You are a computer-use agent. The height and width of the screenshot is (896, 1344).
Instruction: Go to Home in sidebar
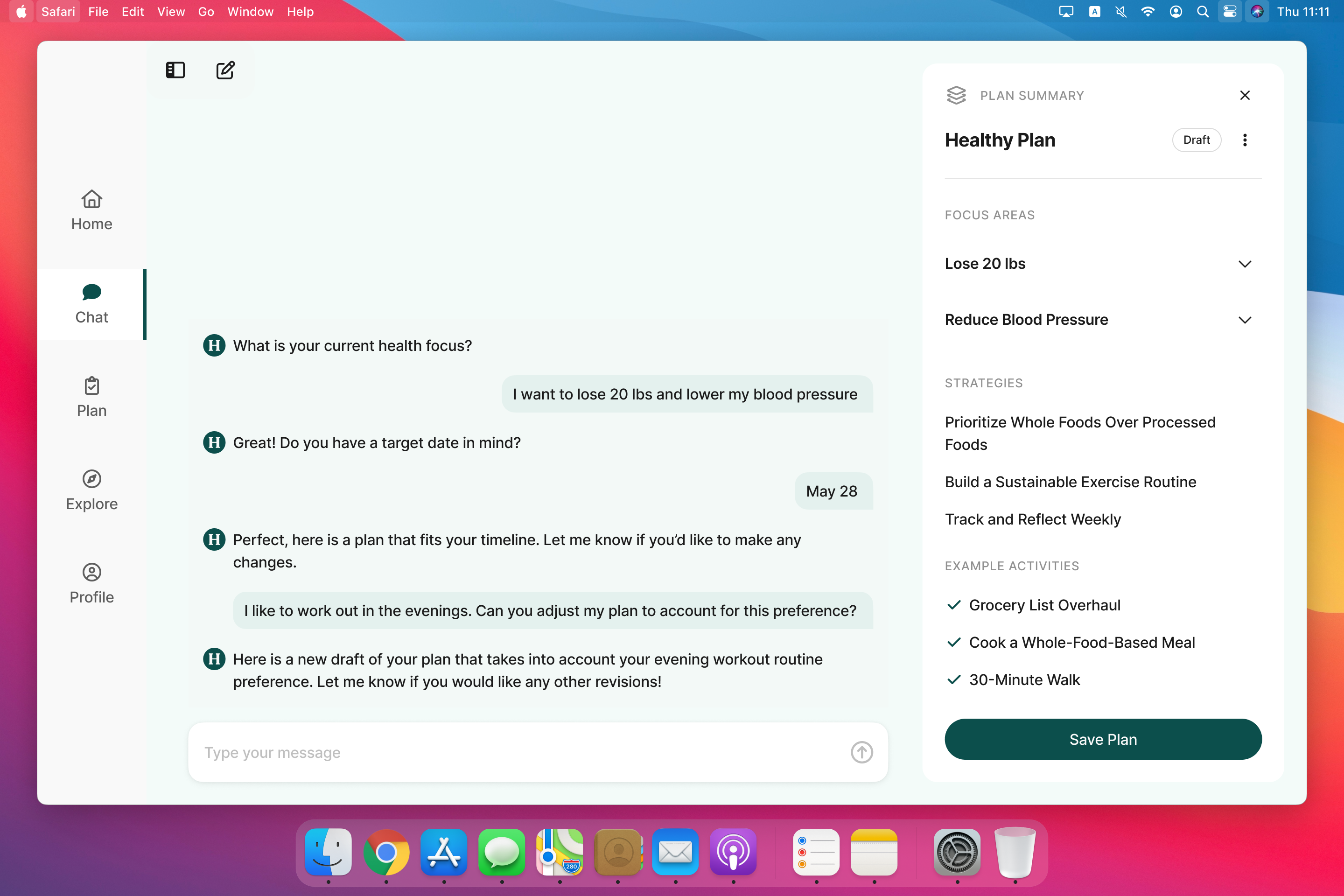point(91,210)
